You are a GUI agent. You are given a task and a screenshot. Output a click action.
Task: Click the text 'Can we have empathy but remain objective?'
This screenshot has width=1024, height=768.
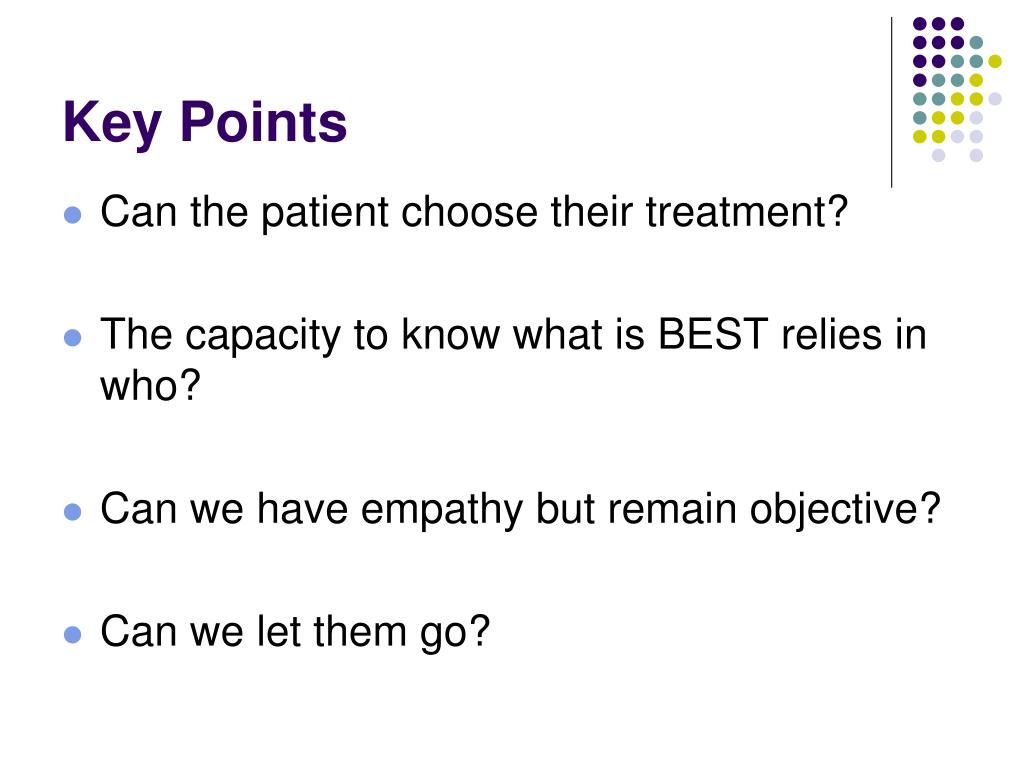pos(520,509)
